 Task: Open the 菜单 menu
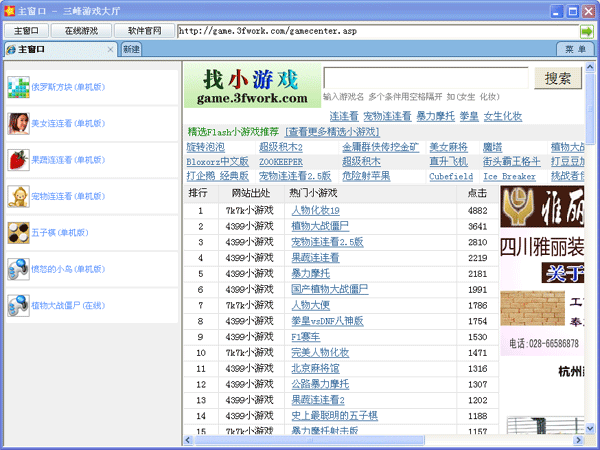574,49
